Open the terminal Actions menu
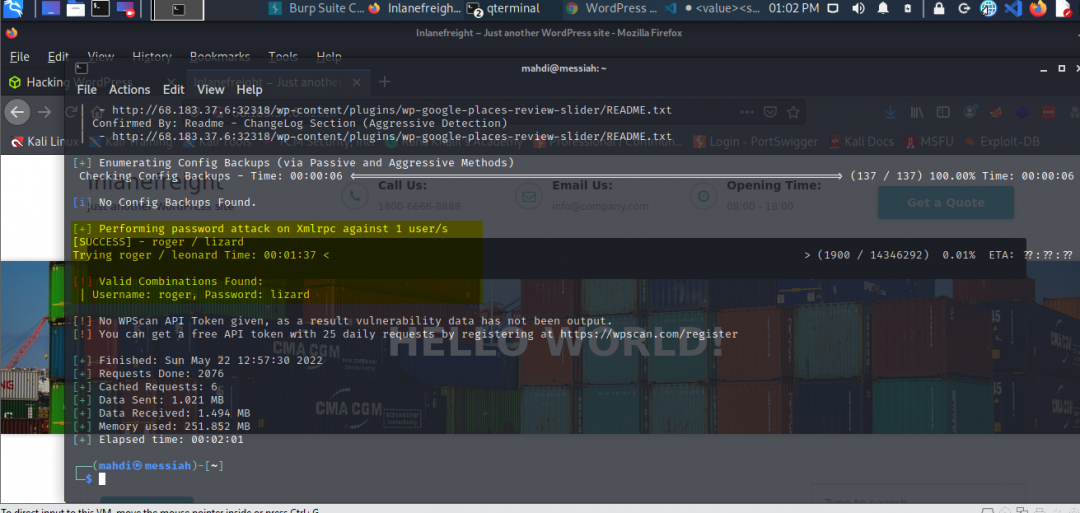Viewport: 1080px width, 513px height. click(x=129, y=90)
